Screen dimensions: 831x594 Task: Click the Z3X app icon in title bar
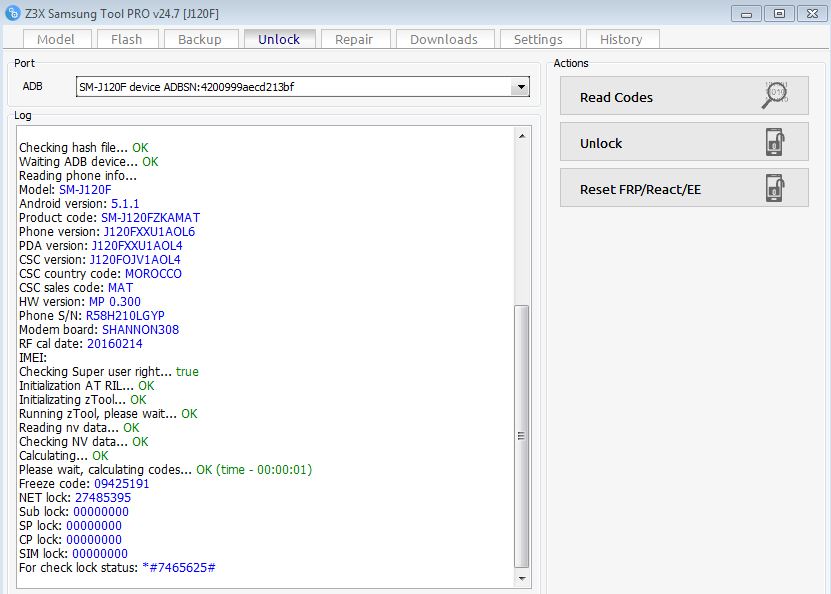pyautogui.click(x=13, y=13)
